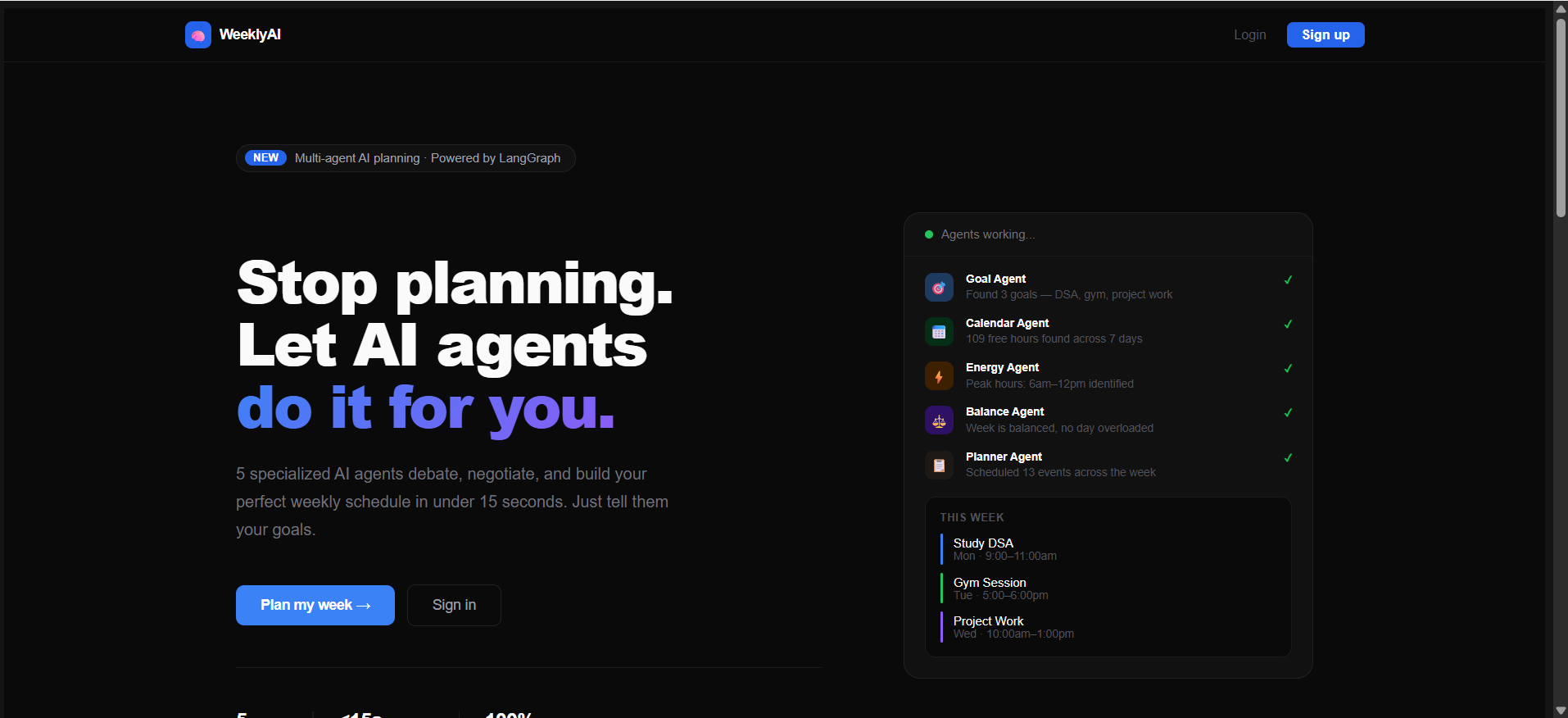Click the Calendar Agent title

pos(1007,323)
